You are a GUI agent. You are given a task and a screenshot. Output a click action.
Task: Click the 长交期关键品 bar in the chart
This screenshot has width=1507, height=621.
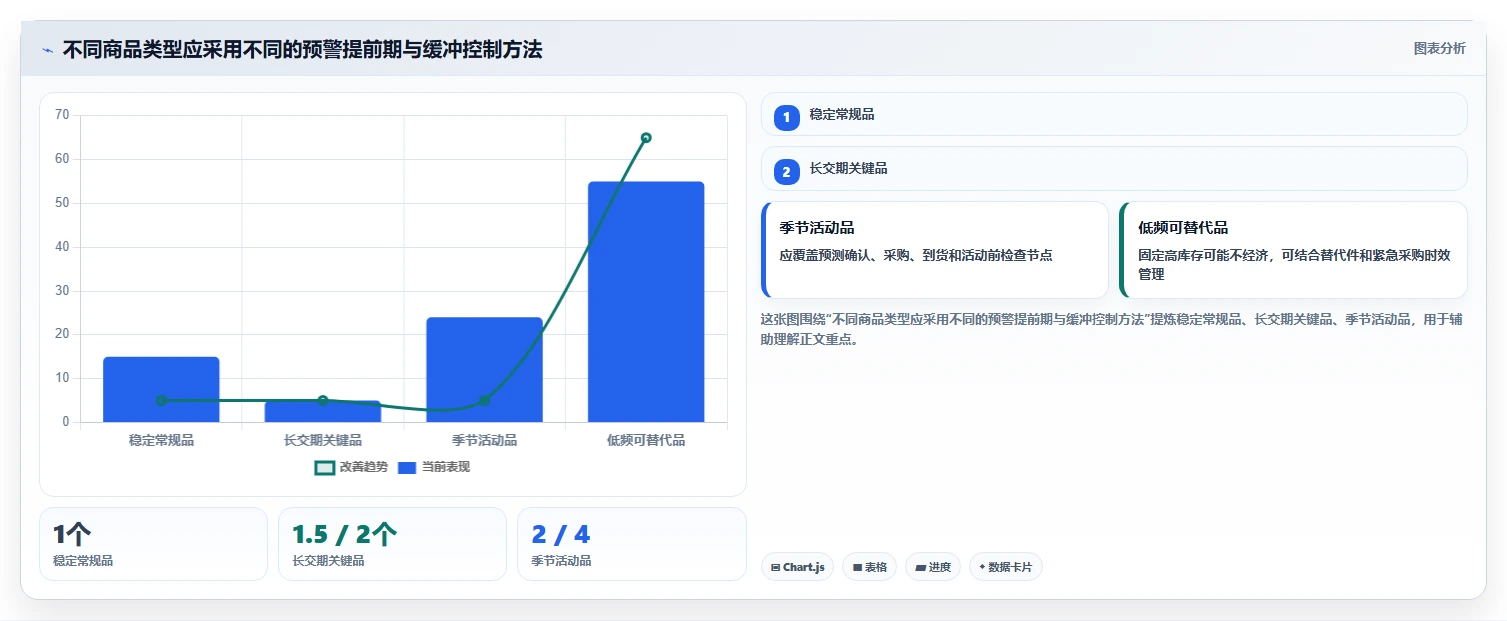click(x=323, y=411)
